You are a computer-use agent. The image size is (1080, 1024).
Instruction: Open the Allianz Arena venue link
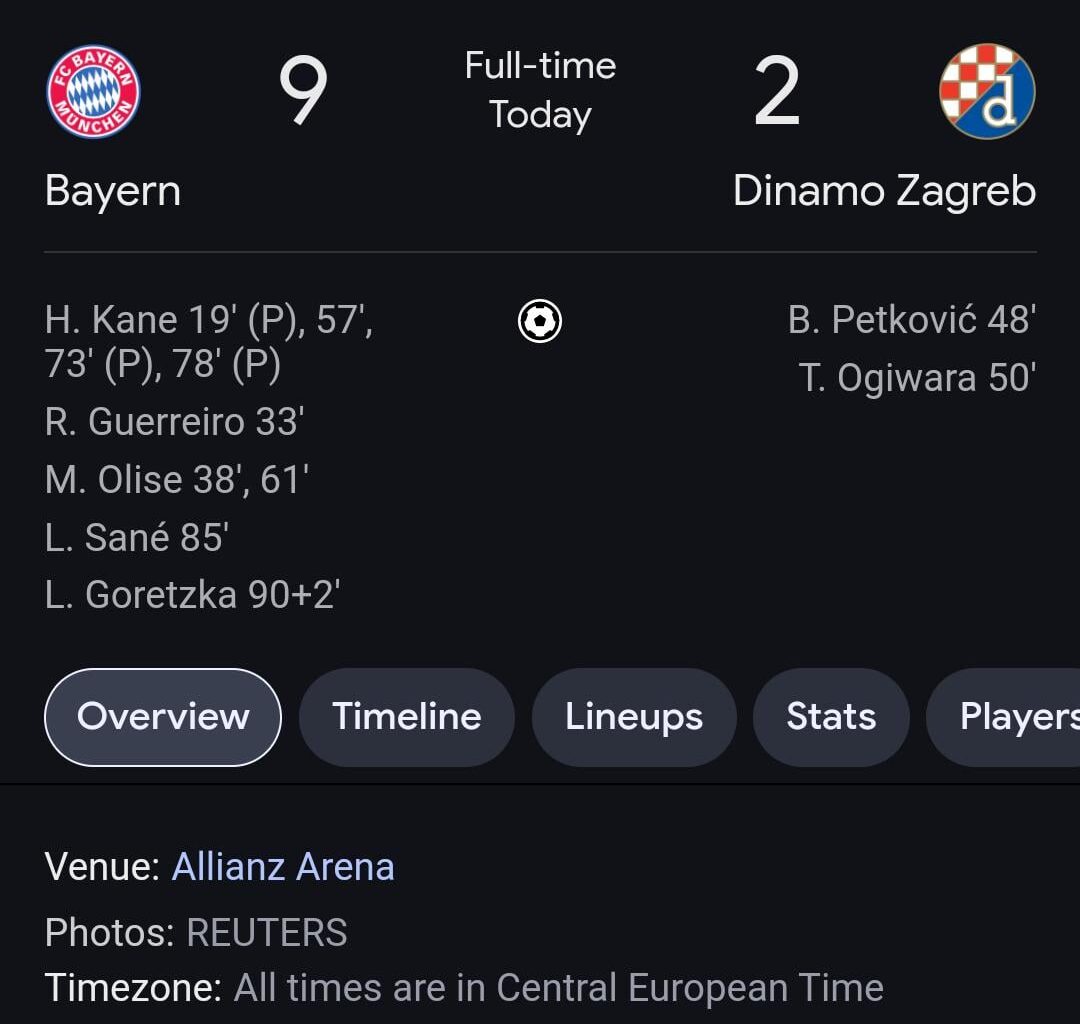pos(283,867)
